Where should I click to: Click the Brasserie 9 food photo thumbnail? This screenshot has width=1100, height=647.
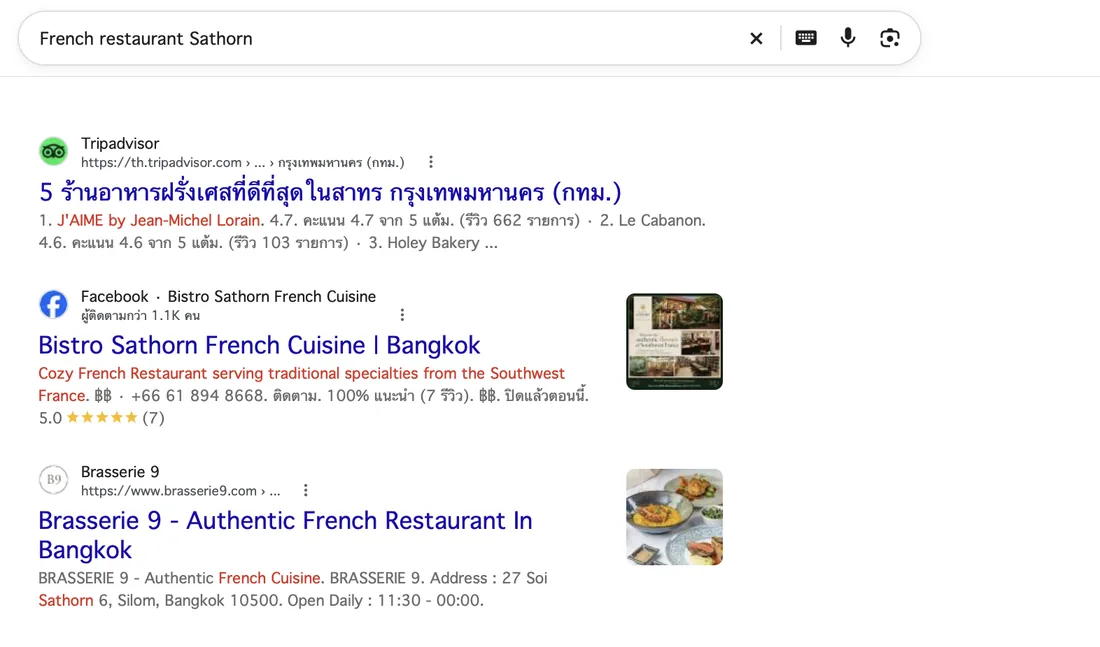click(x=674, y=517)
